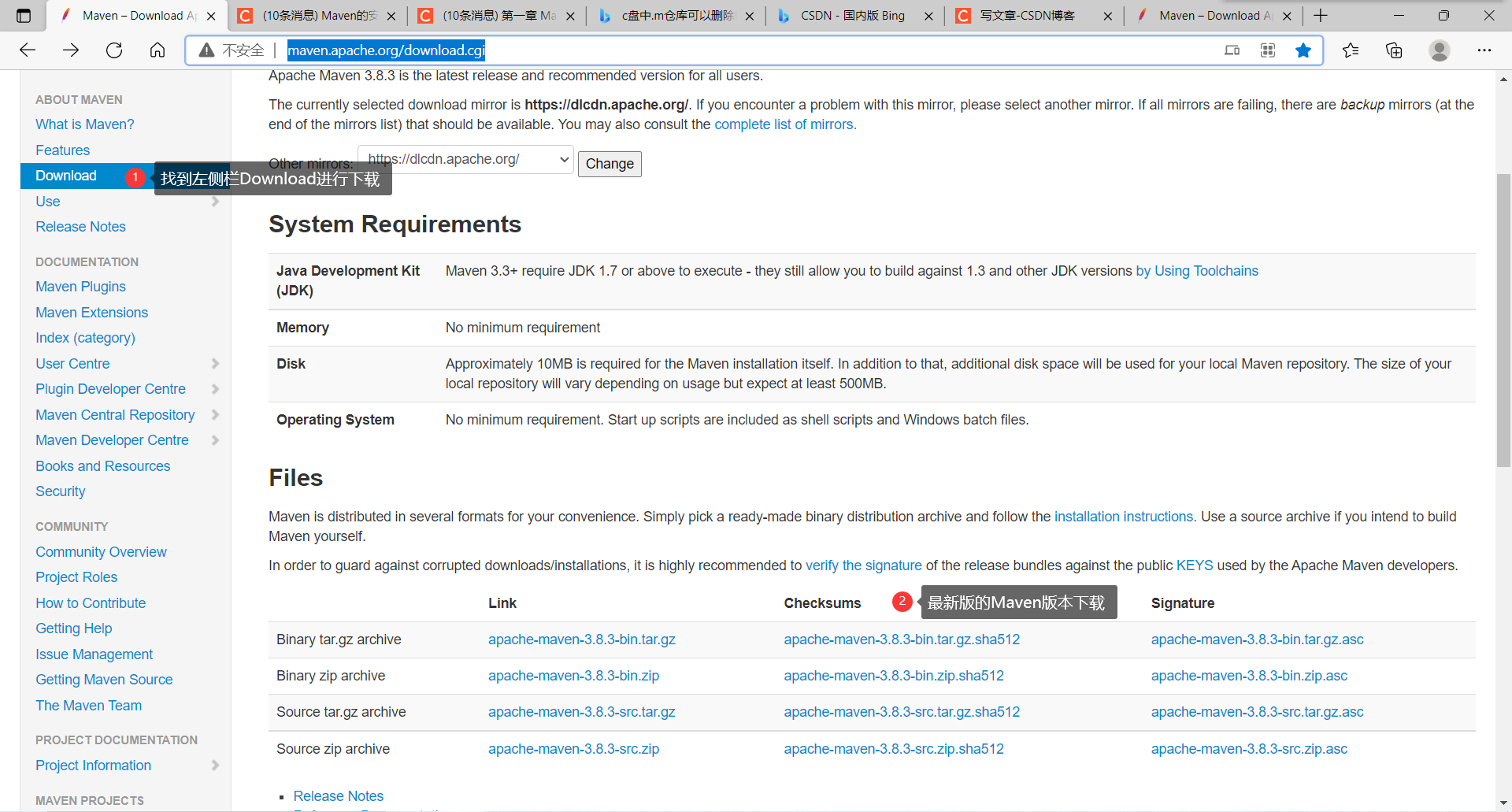Open the Security sidebar link

pyautogui.click(x=61, y=491)
